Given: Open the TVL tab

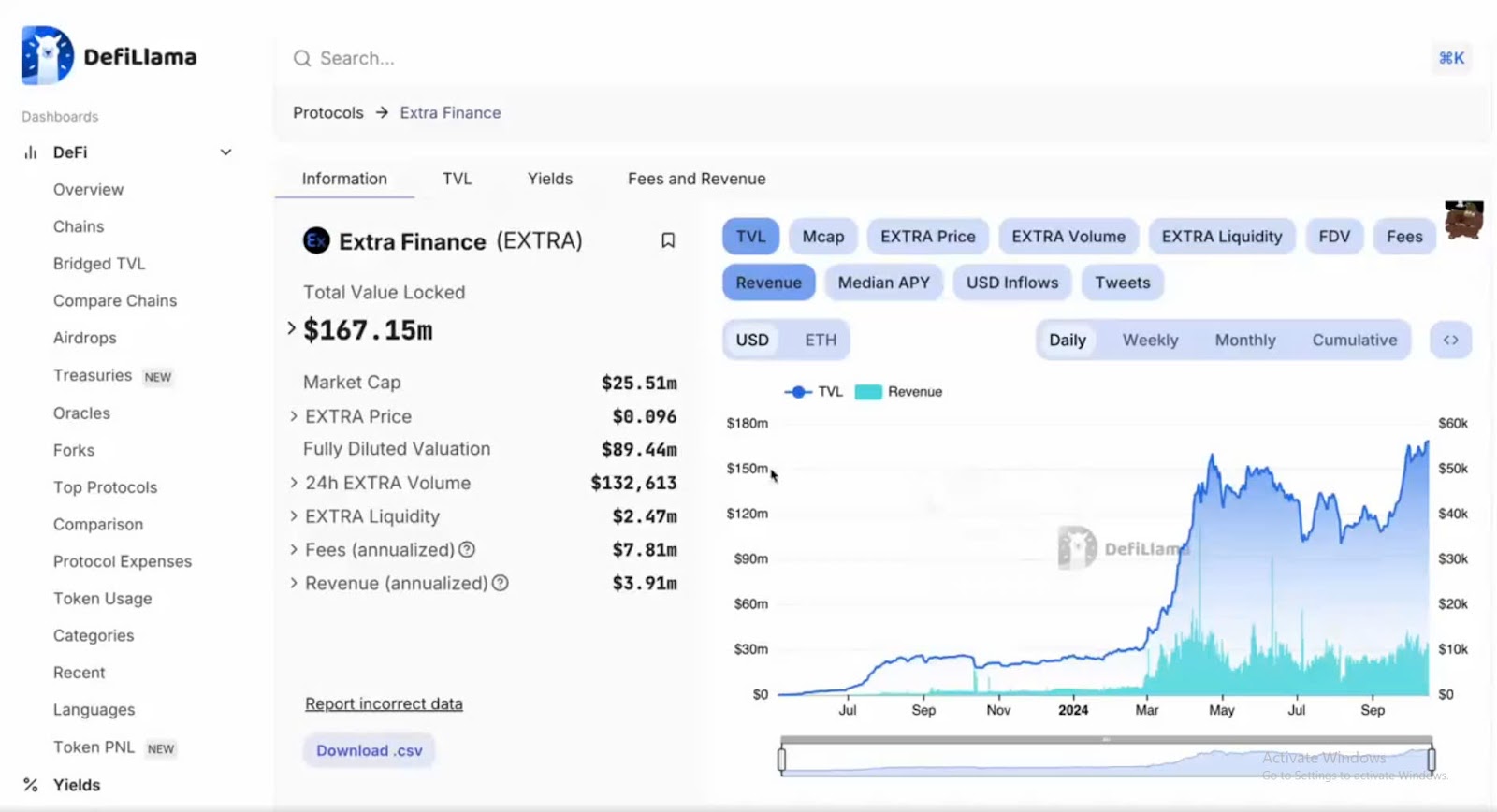Looking at the screenshot, I should (x=458, y=179).
